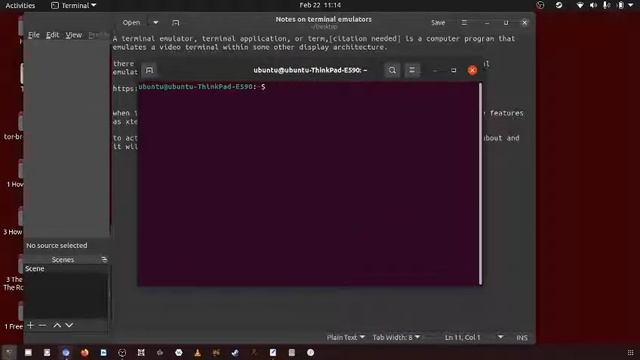The height and width of the screenshot is (360, 640).
Task: Expand the Open recent files arrow
Action: pyautogui.click(x=156, y=23)
